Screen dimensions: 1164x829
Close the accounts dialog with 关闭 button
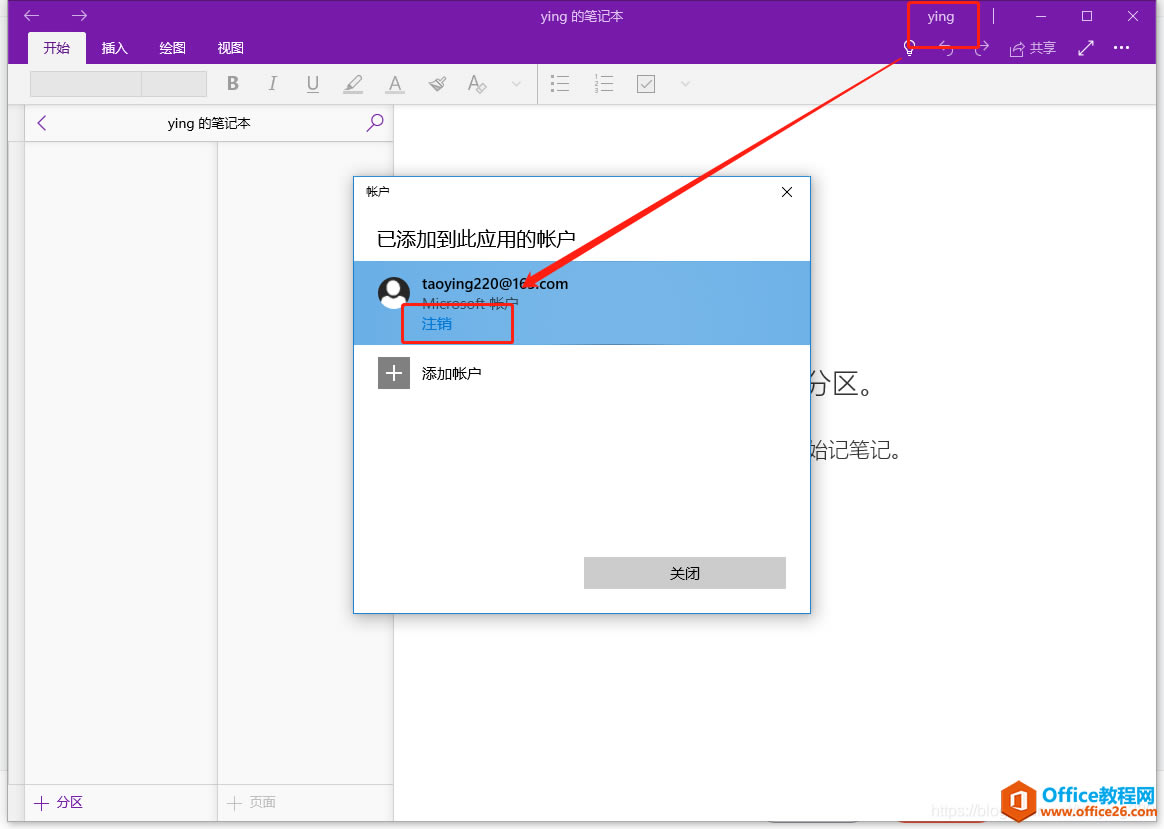pos(684,572)
